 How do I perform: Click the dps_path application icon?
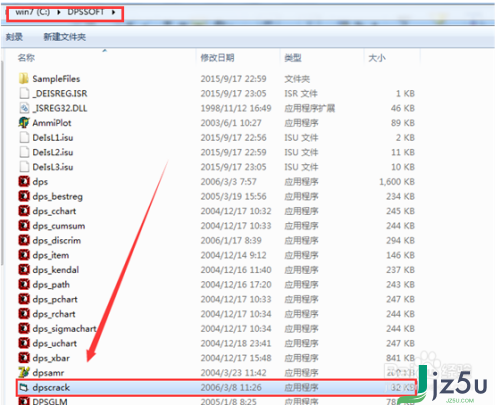tap(24, 284)
